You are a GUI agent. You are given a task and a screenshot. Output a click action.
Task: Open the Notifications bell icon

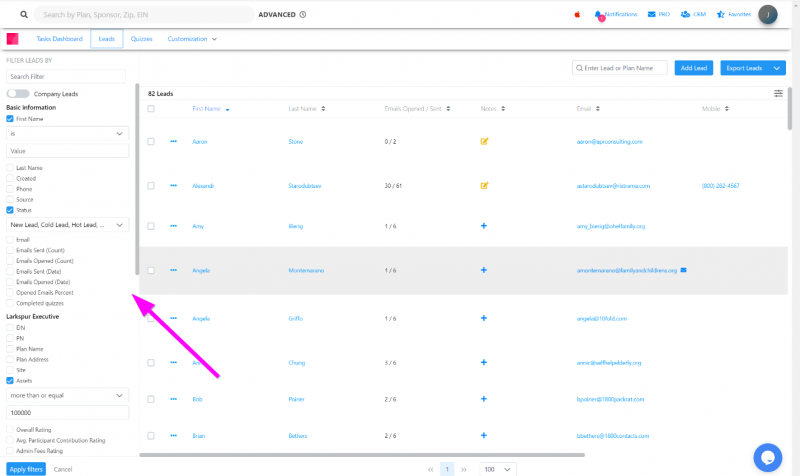click(x=598, y=15)
